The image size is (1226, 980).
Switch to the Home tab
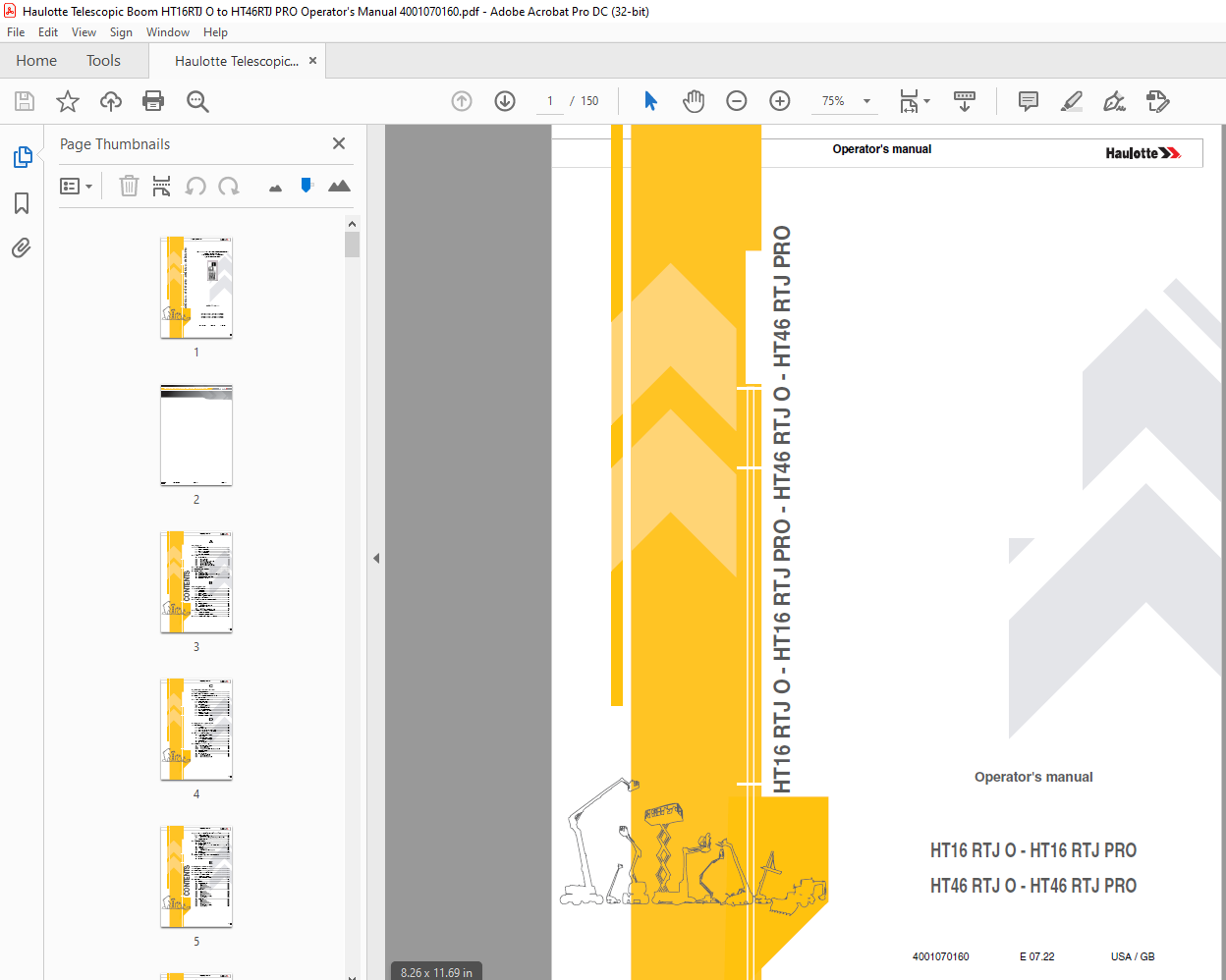pyautogui.click(x=36, y=61)
